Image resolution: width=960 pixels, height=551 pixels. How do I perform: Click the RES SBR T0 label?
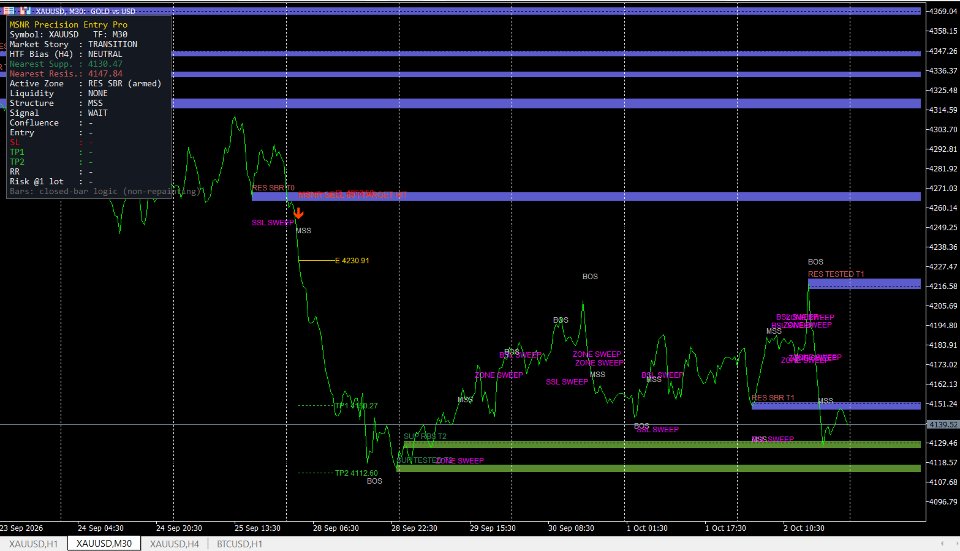point(273,187)
